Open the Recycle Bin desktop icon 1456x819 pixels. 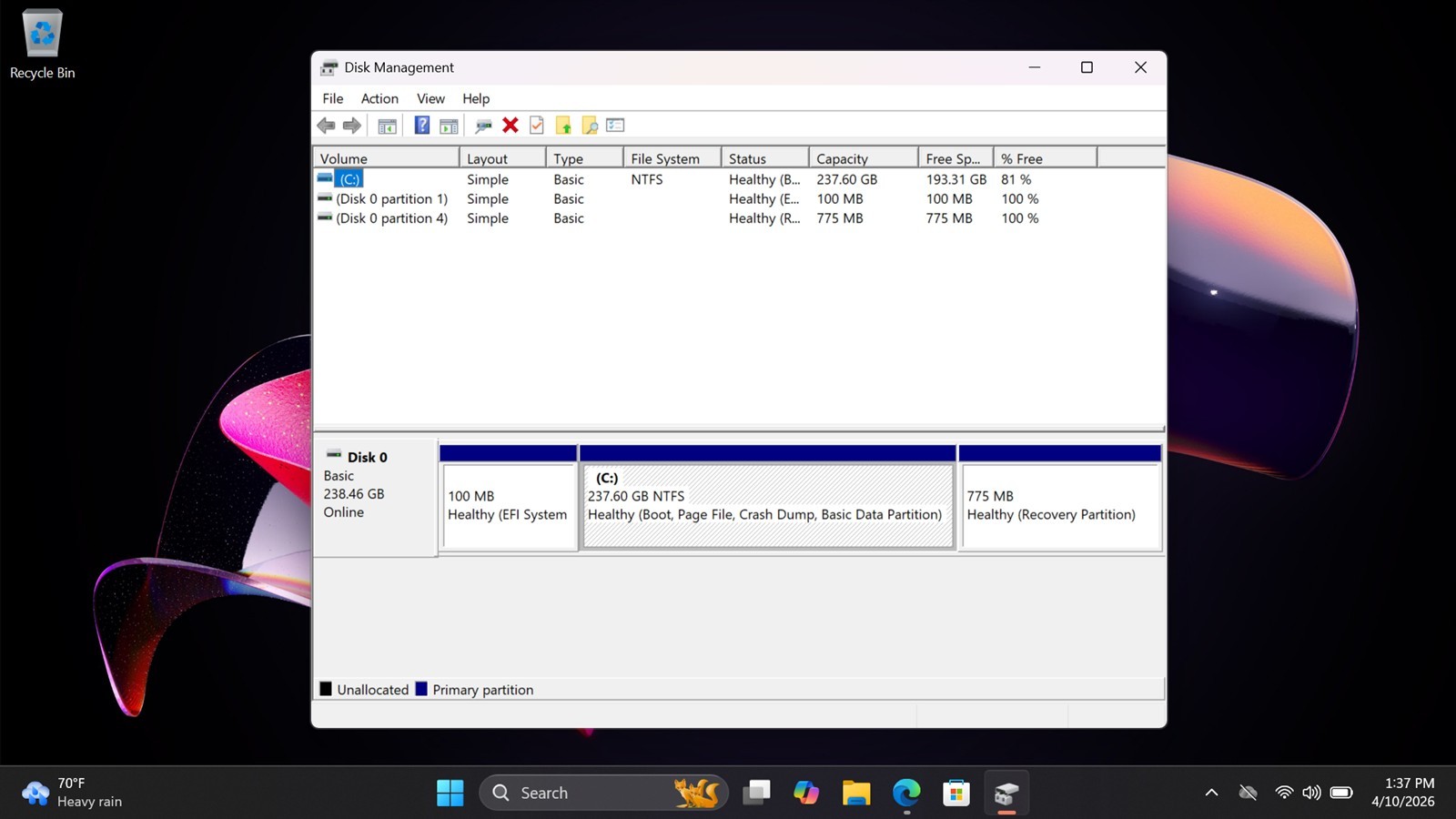pos(42,45)
